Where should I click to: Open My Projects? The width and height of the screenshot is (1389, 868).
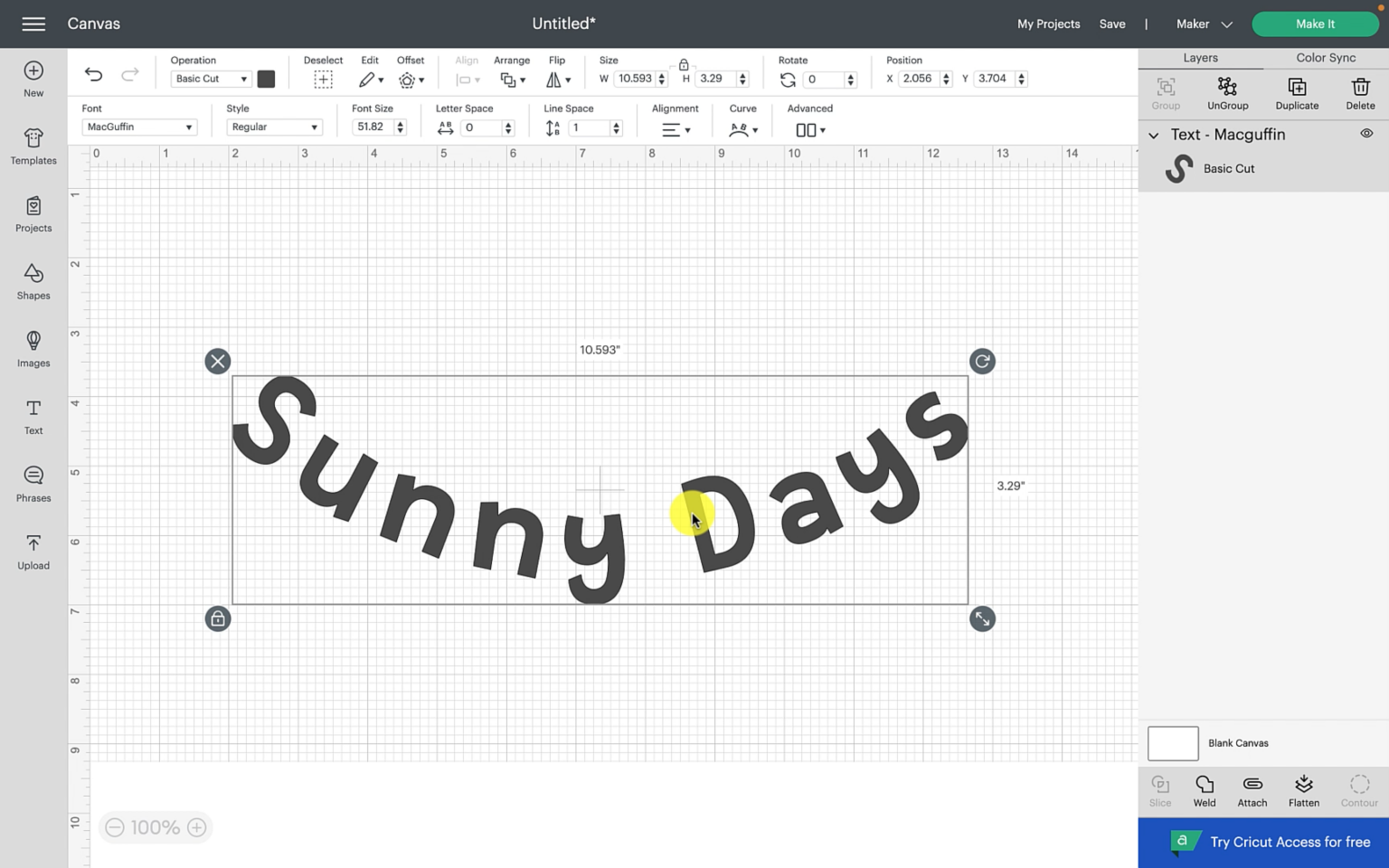tap(1048, 24)
